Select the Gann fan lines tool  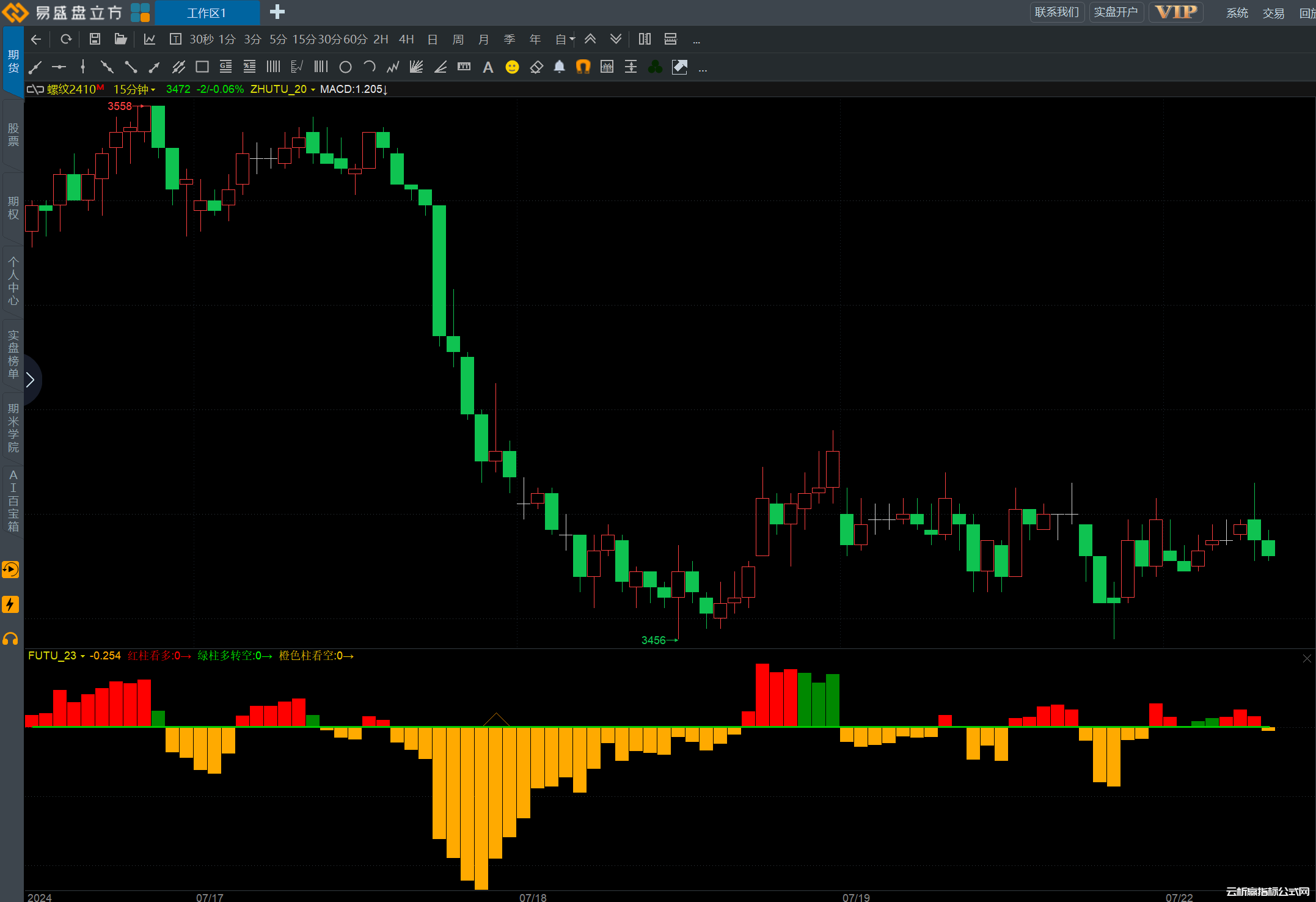coord(416,67)
